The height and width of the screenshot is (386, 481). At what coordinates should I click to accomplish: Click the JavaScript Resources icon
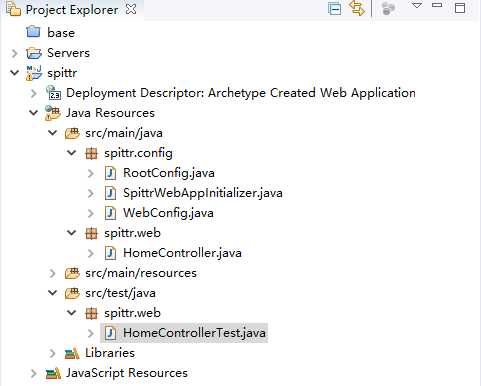pyautogui.click(x=53, y=373)
